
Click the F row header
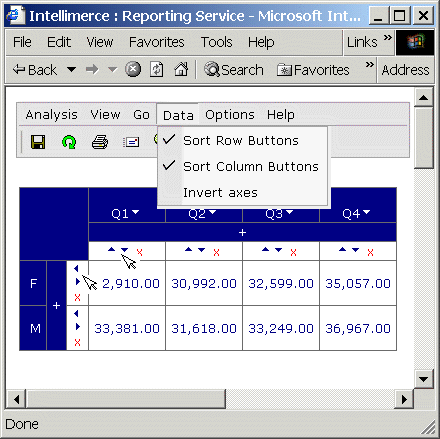(x=33, y=283)
